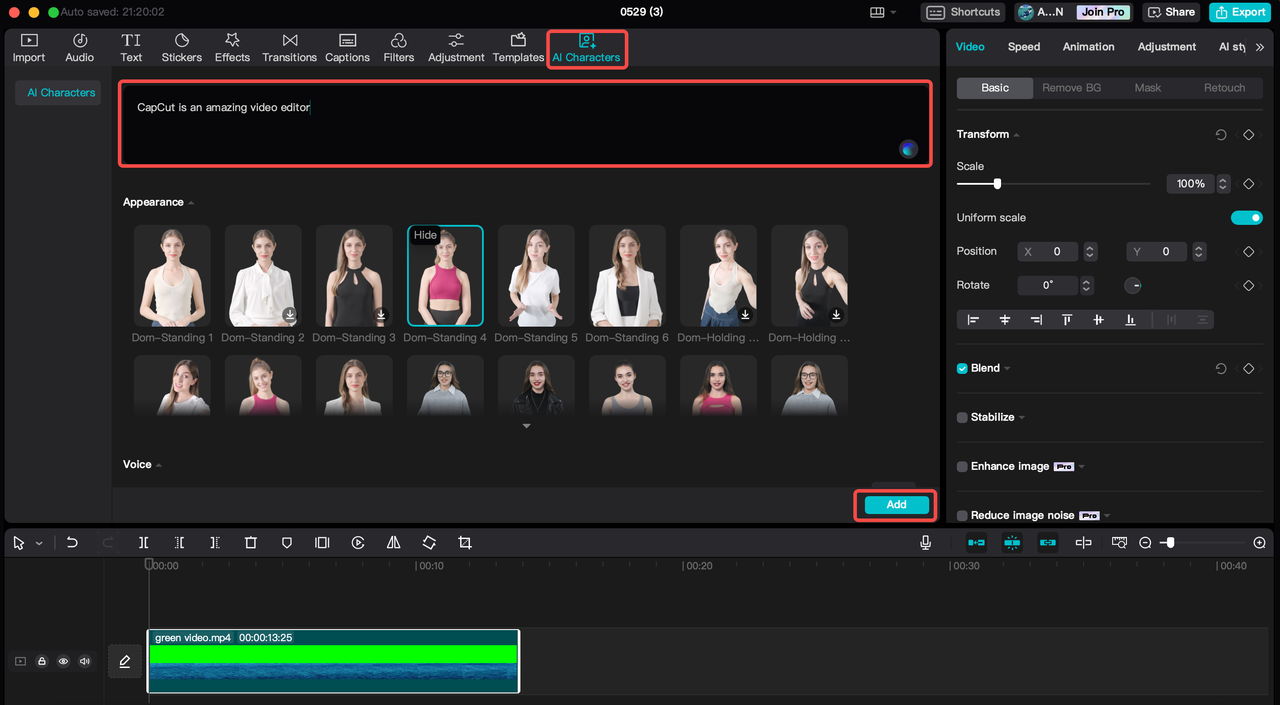Select the Mirror flip icon

[x=393, y=542]
